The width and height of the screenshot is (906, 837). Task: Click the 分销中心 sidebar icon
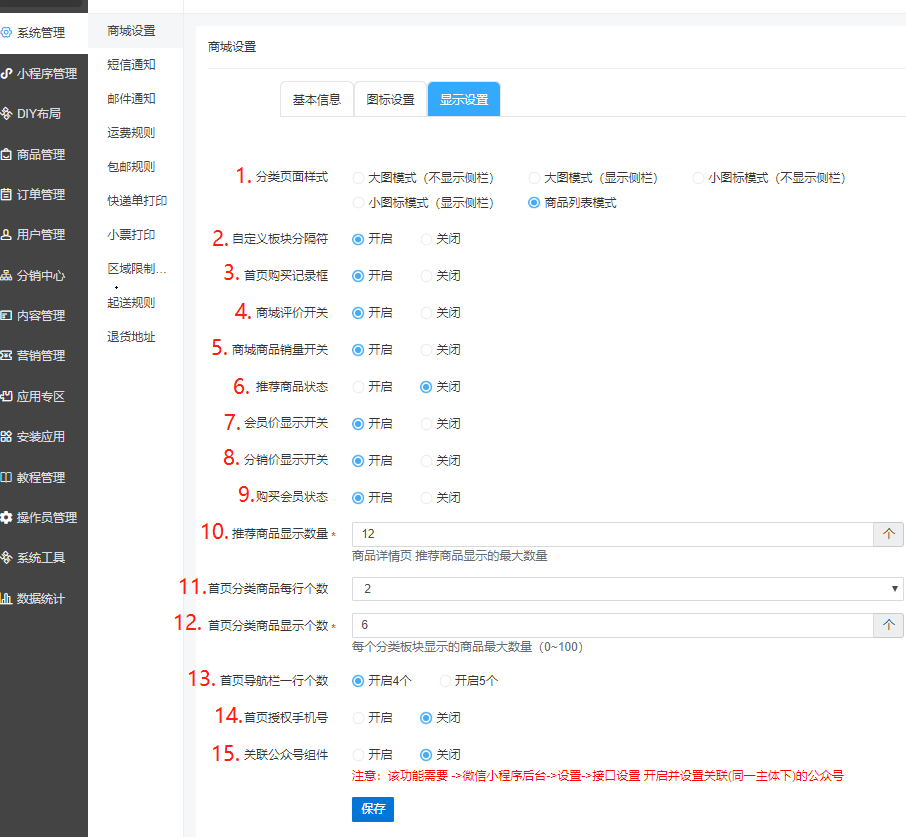click(7, 275)
